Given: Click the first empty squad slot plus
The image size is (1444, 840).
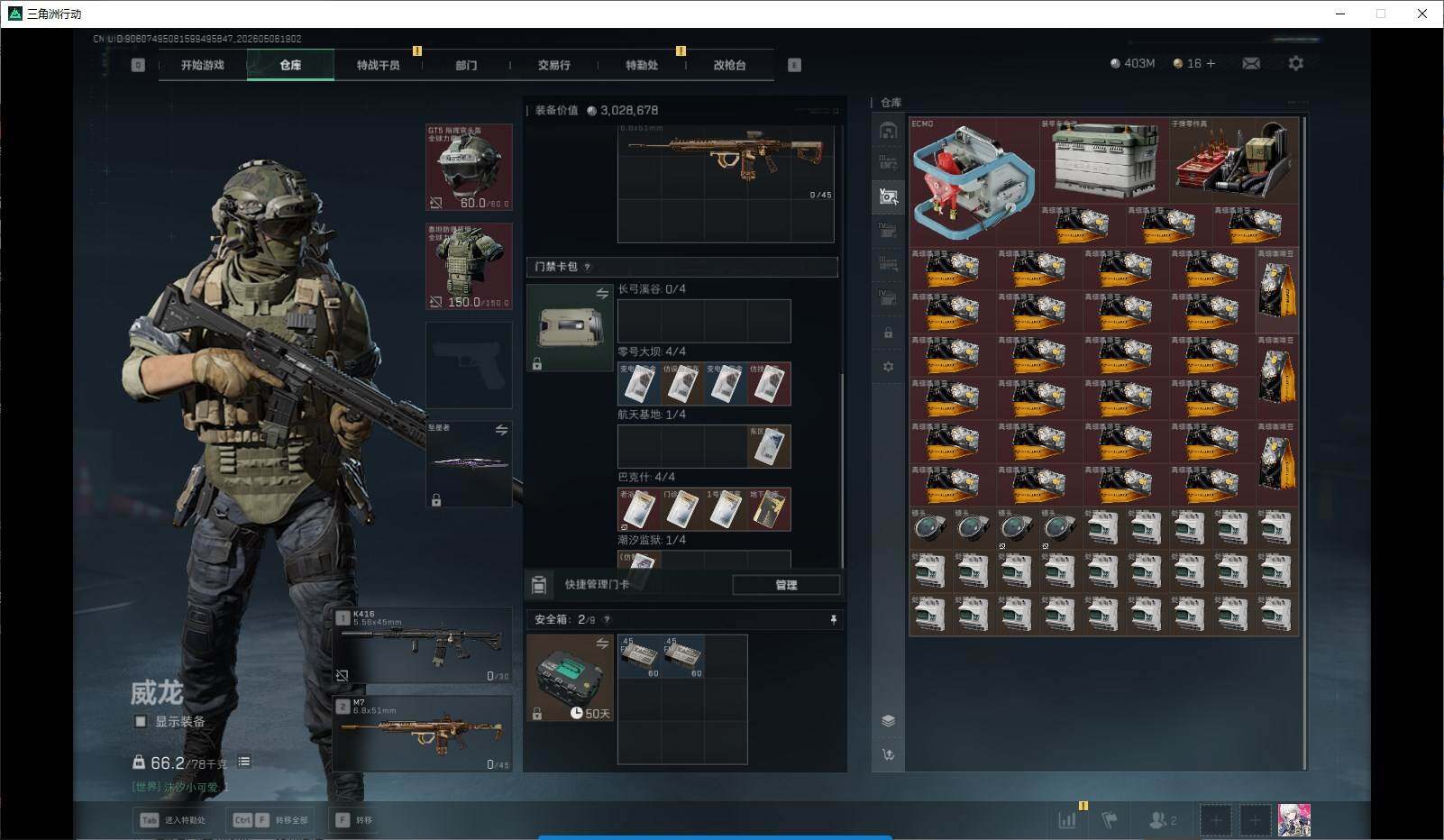Looking at the screenshot, I should point(1215,820).
